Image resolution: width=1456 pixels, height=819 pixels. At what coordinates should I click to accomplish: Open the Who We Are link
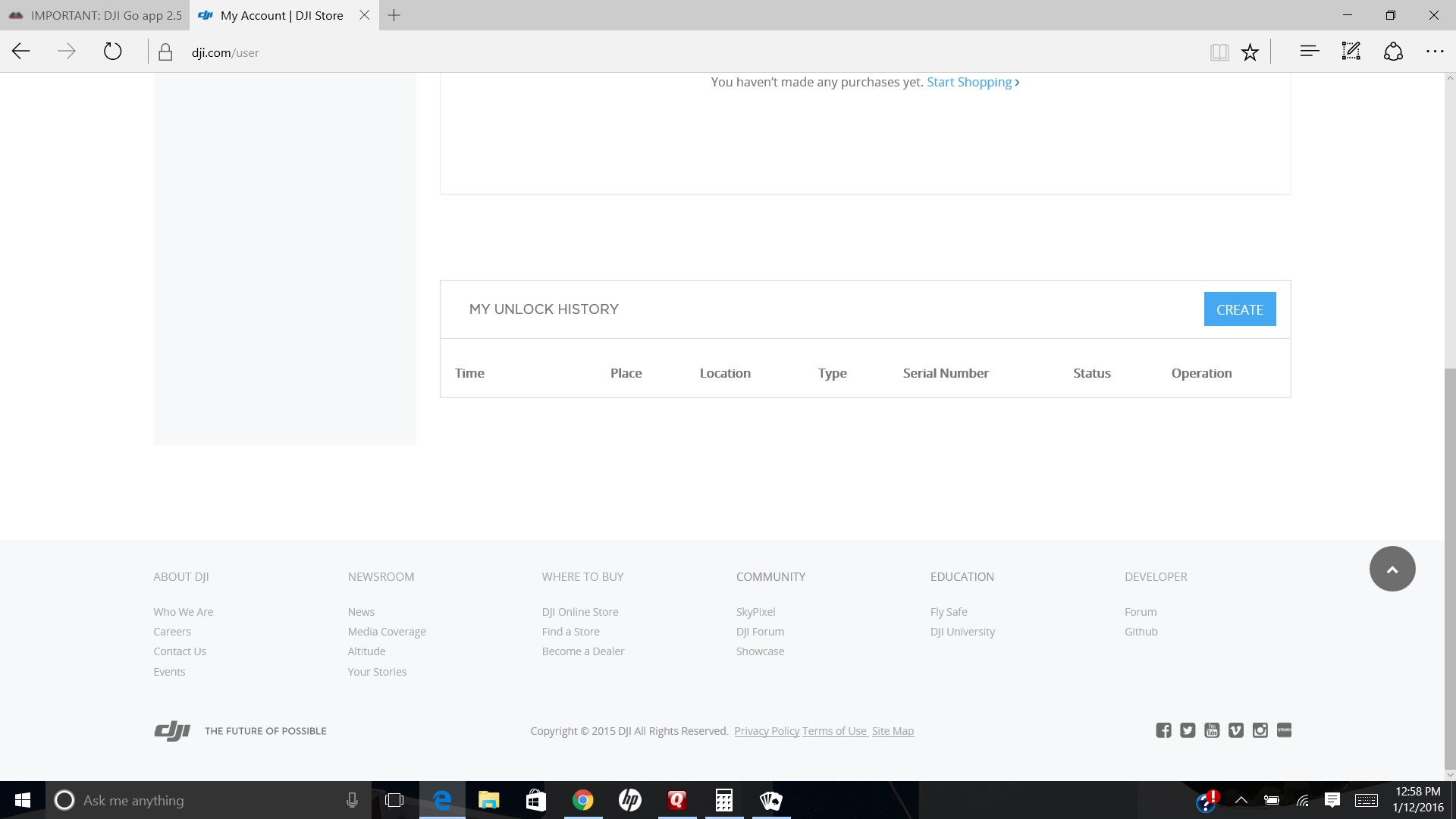pyautogui.click(x=184, y=612)
